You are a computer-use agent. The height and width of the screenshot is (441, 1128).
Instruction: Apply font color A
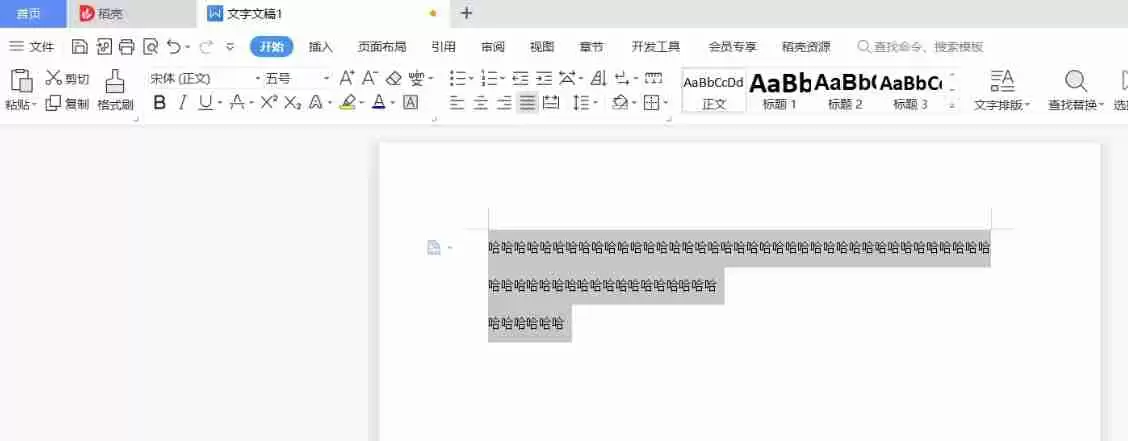pyautogui.click(x=379, y=103)
